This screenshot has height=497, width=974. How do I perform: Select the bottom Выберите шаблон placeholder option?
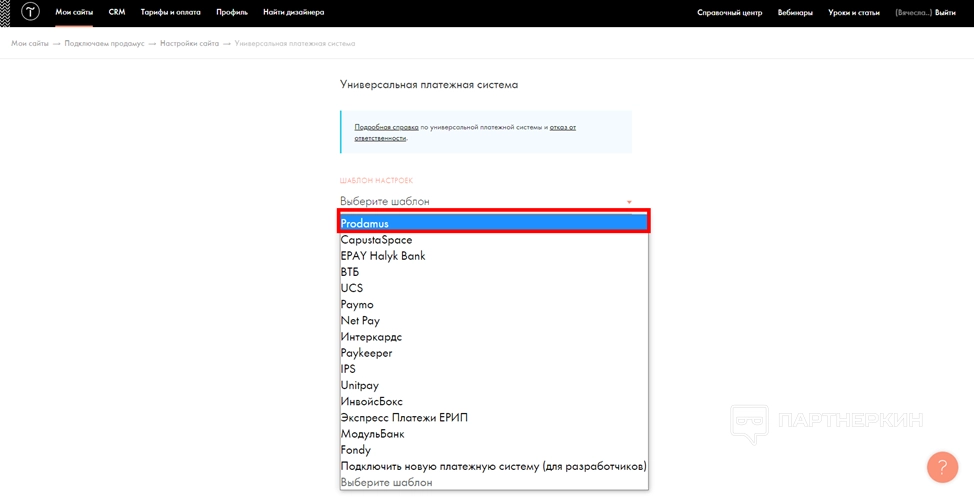point(494,482)
